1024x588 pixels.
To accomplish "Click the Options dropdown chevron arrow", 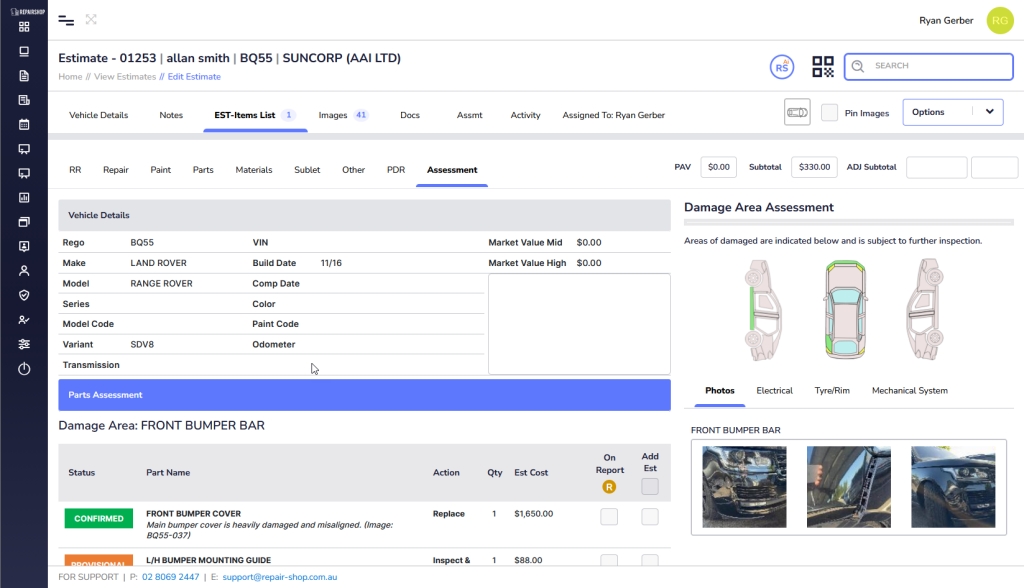I will 989,112.
